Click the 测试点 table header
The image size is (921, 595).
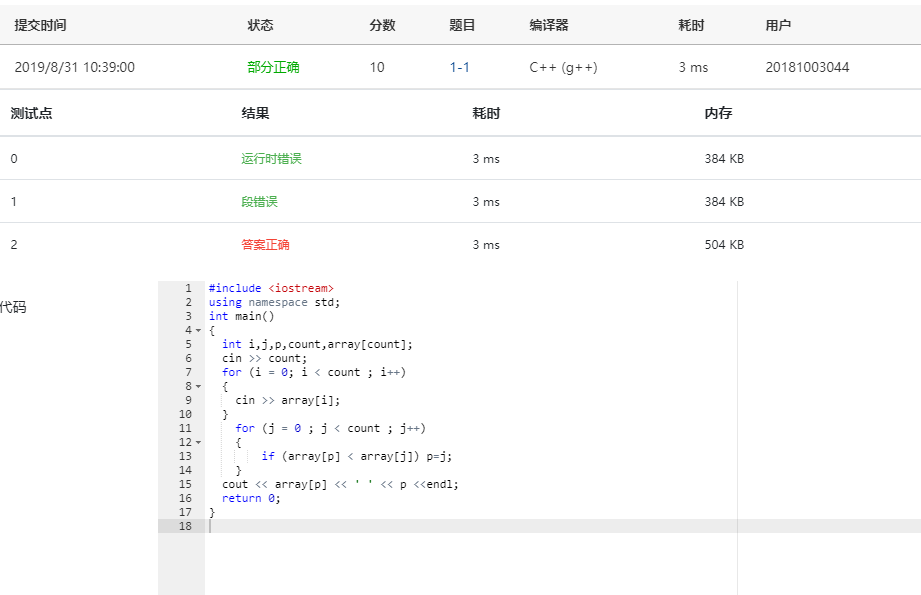click(23, 113)
